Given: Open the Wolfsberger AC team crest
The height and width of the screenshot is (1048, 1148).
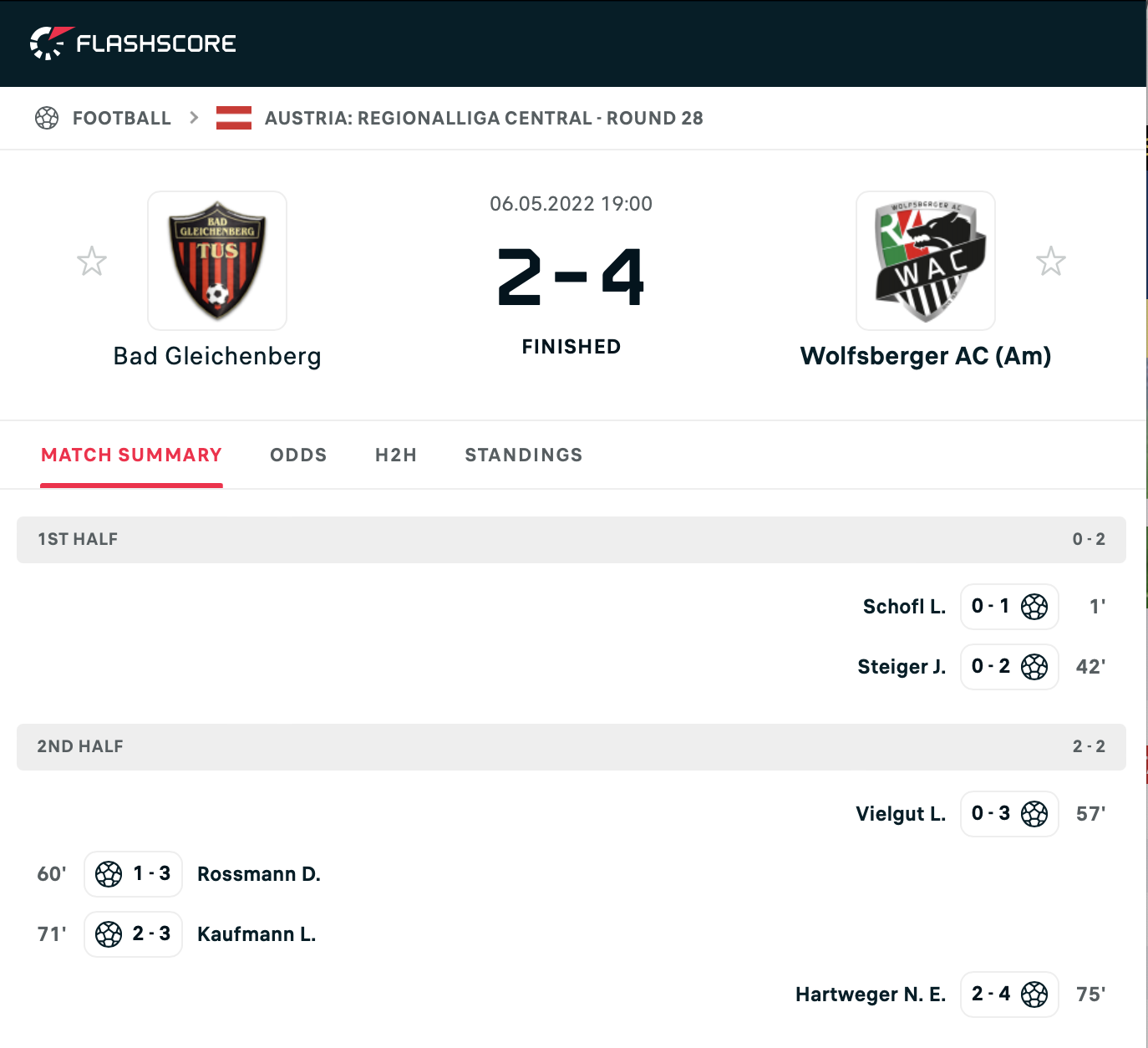Looking at the screenshot, I should [926, 261].
